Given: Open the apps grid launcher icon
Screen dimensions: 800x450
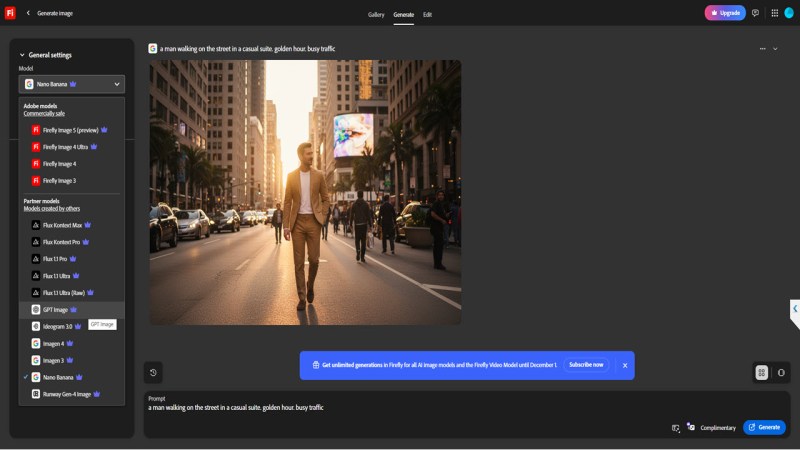Looking at the screenshot, I should tap(774, 13).
